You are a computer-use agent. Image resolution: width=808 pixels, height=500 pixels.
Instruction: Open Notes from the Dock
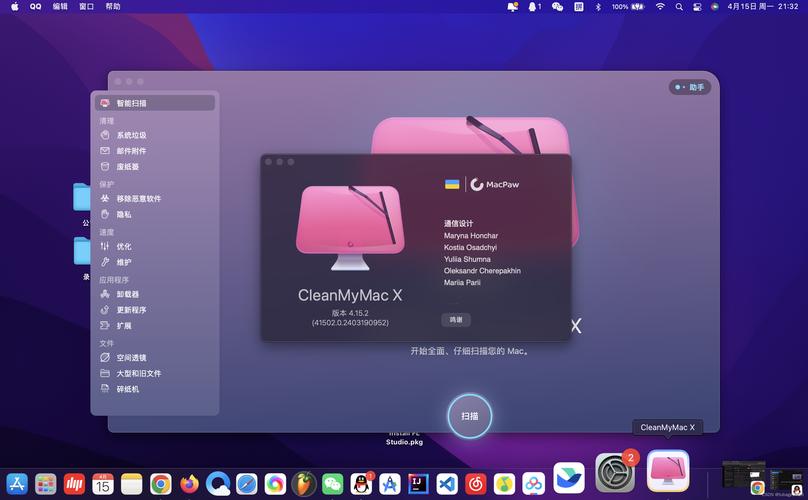pyautogui.click(x=132, y=484)
